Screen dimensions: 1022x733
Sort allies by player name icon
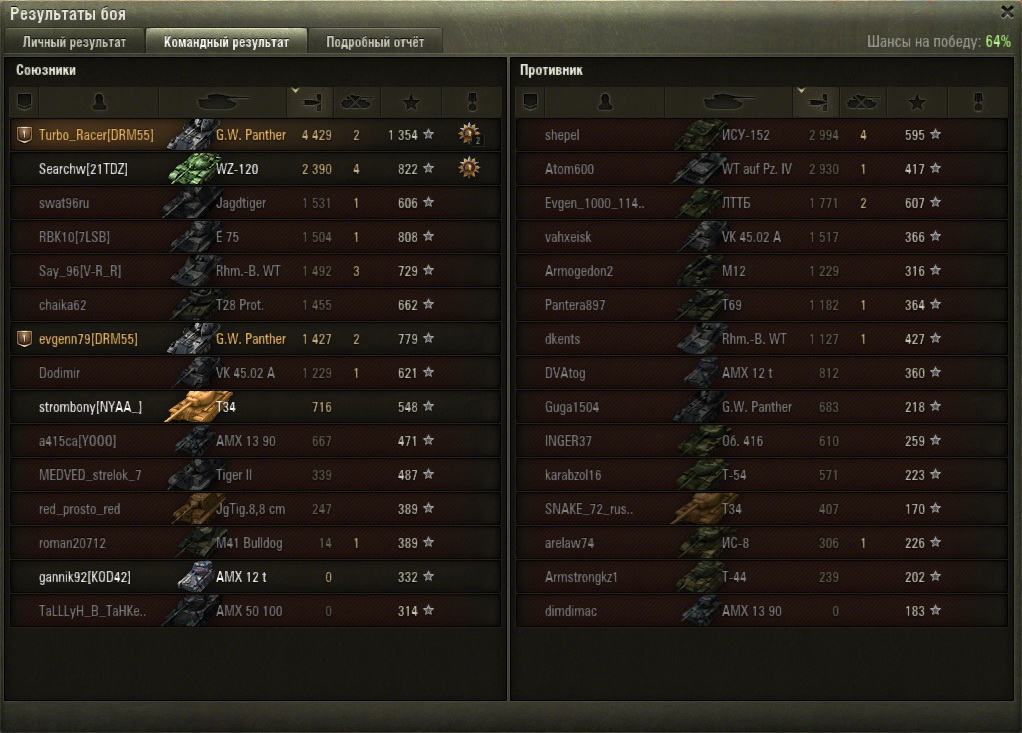tap(99, 102)
